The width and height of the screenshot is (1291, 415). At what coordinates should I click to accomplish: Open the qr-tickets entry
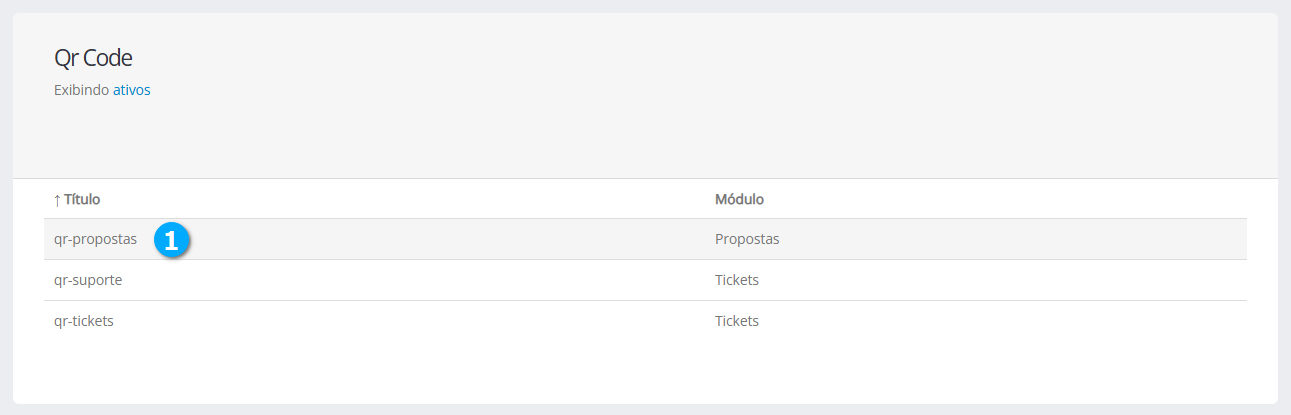click(84, 321)
